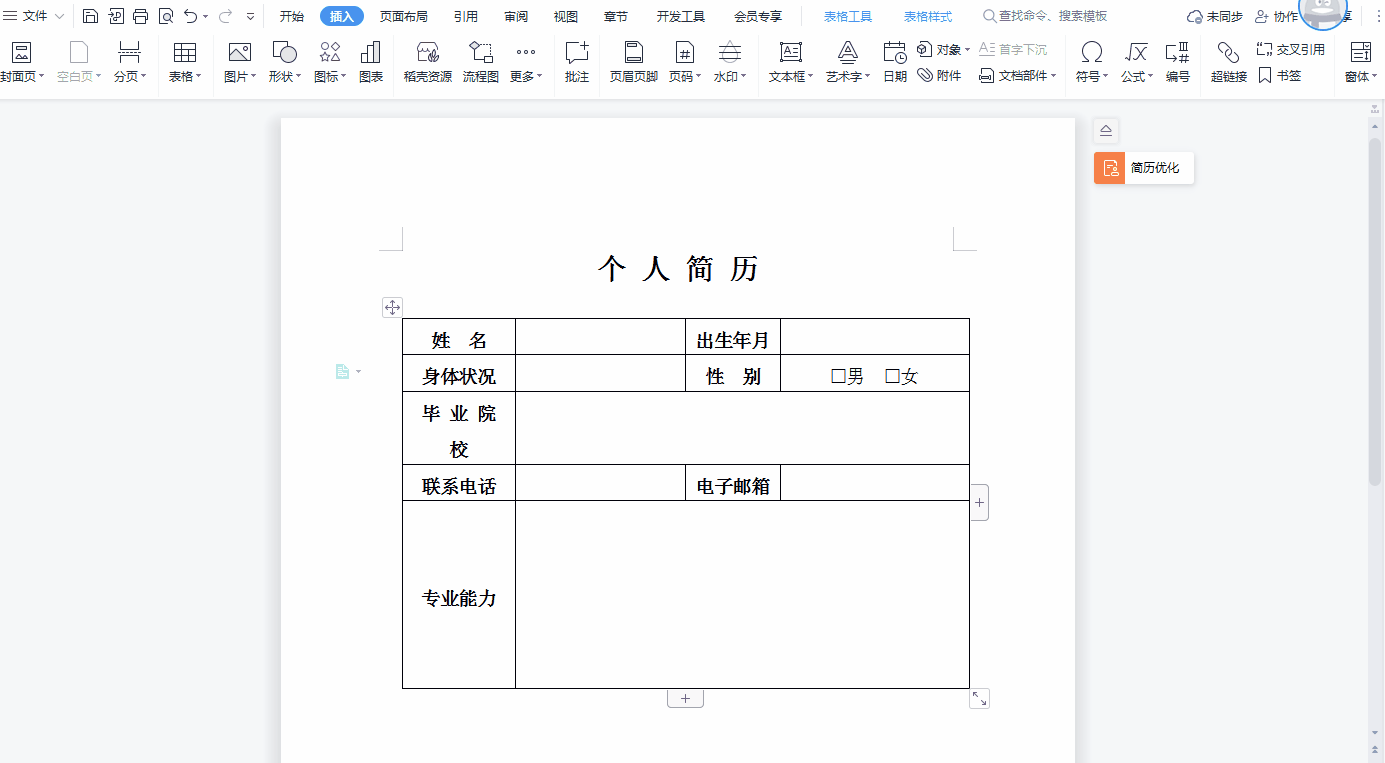Click the 附件 (Attachment) button
The image size is (1385, 763).
pyautogui.click(x=940, y=75)
